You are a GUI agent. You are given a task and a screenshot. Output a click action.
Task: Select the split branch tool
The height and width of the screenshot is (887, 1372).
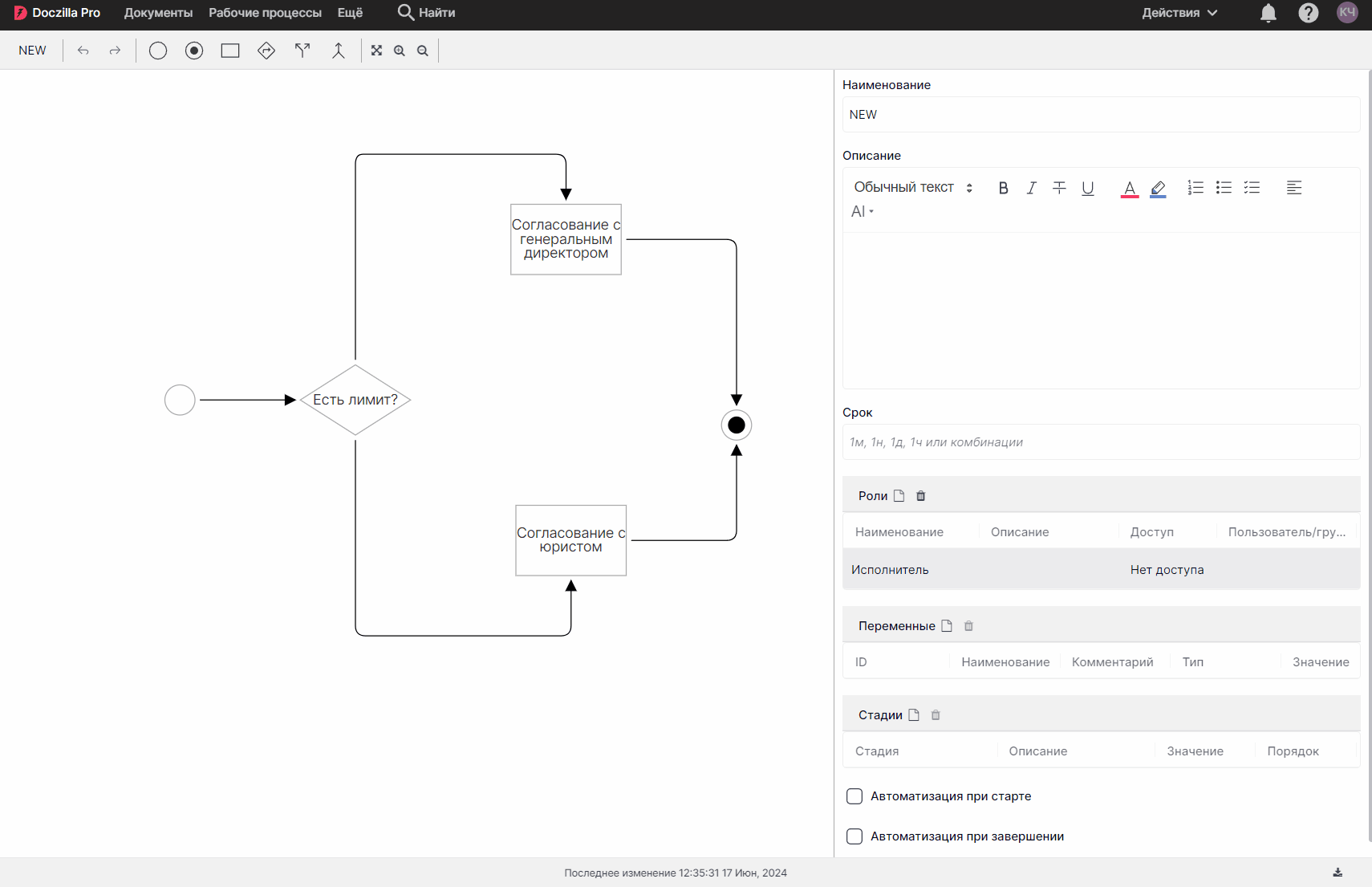pyautogui.click(x=302, y=51)
